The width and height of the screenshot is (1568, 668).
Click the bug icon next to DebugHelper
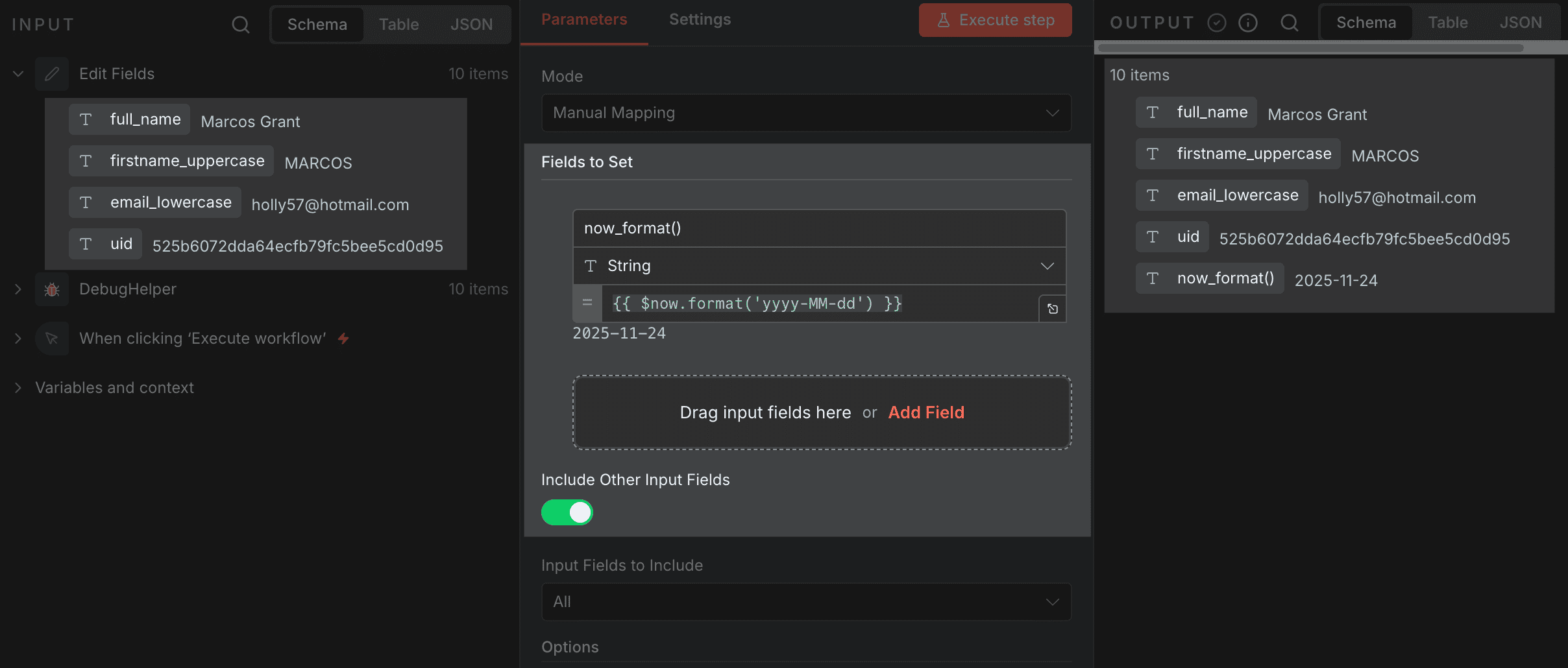tap(51, 289)
